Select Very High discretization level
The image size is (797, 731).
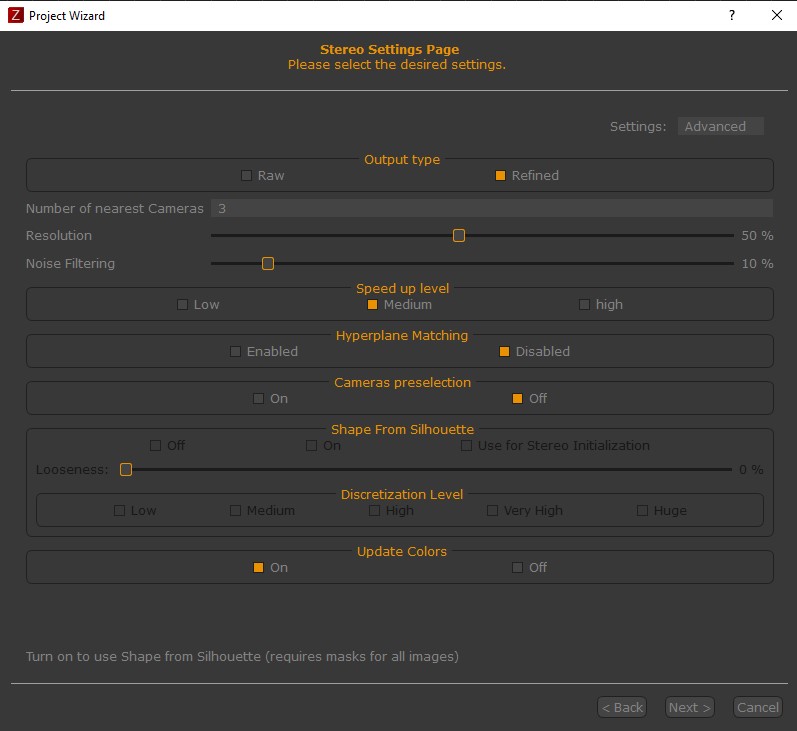[x=493, y=511]
